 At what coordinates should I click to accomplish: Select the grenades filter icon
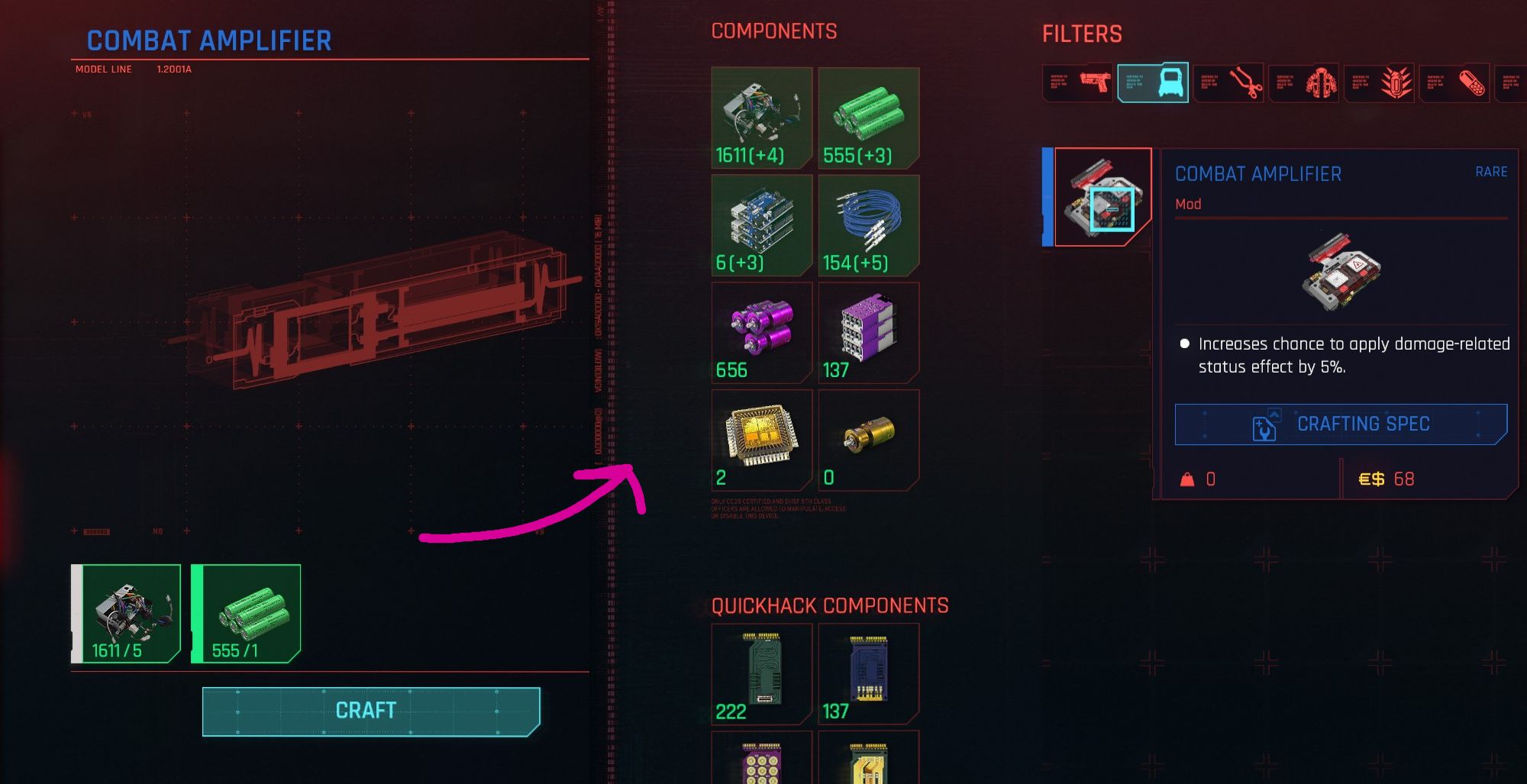(1378, 82)
